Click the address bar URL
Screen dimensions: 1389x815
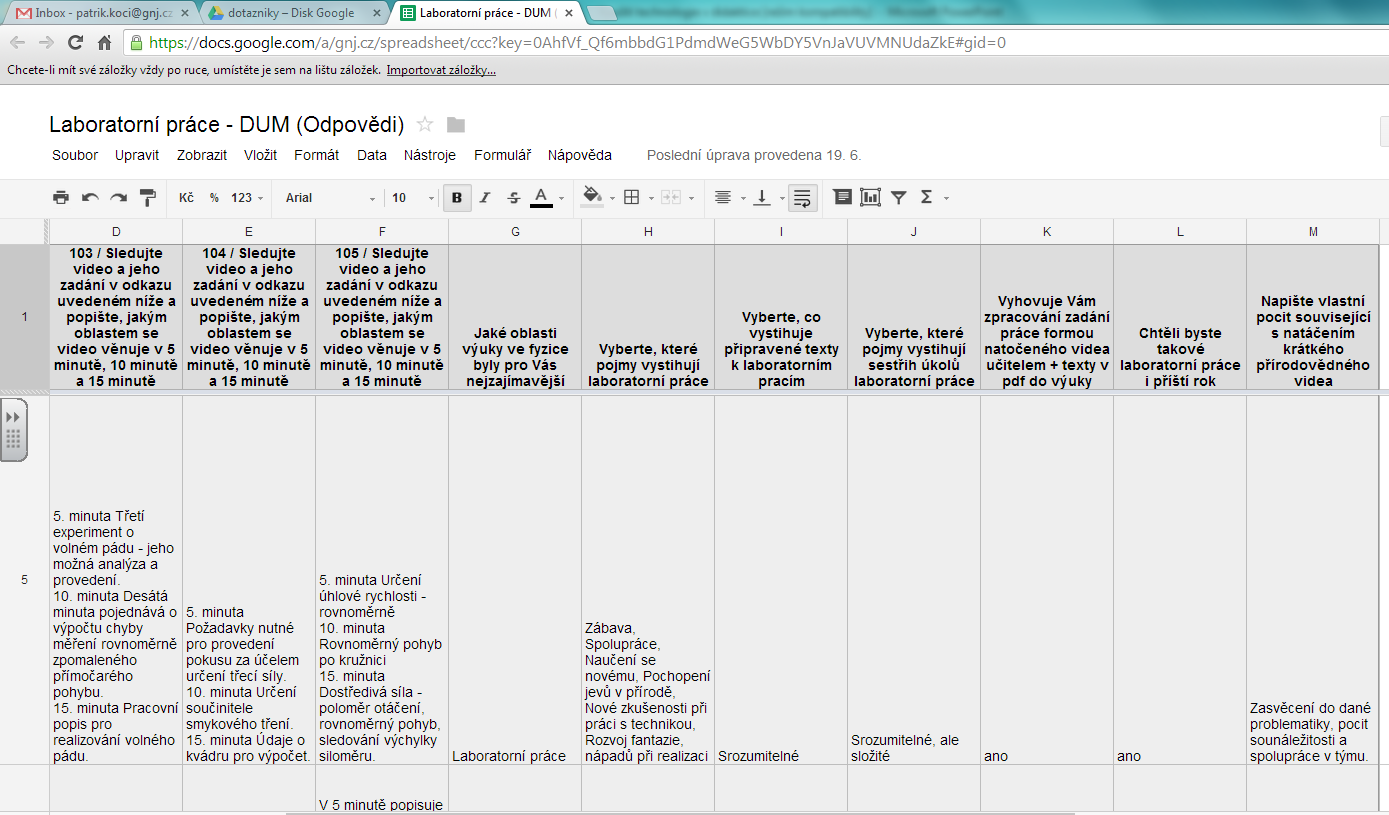tap(577, 43)
